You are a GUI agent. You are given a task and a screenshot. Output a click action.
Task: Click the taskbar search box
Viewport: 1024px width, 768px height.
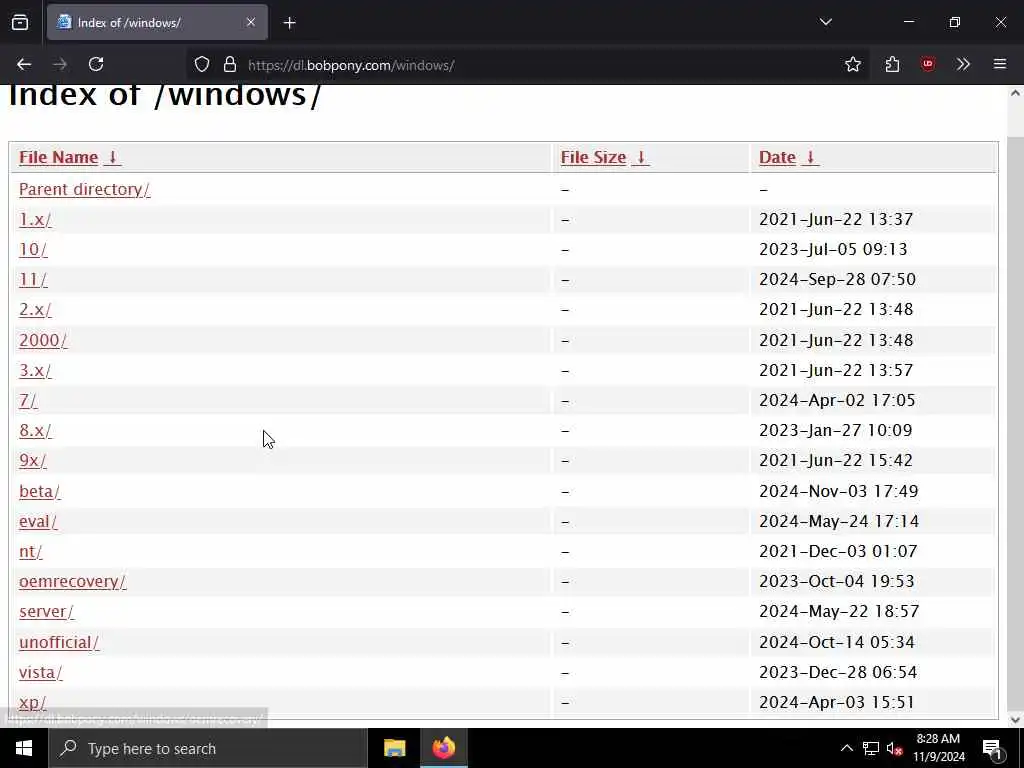208,748
